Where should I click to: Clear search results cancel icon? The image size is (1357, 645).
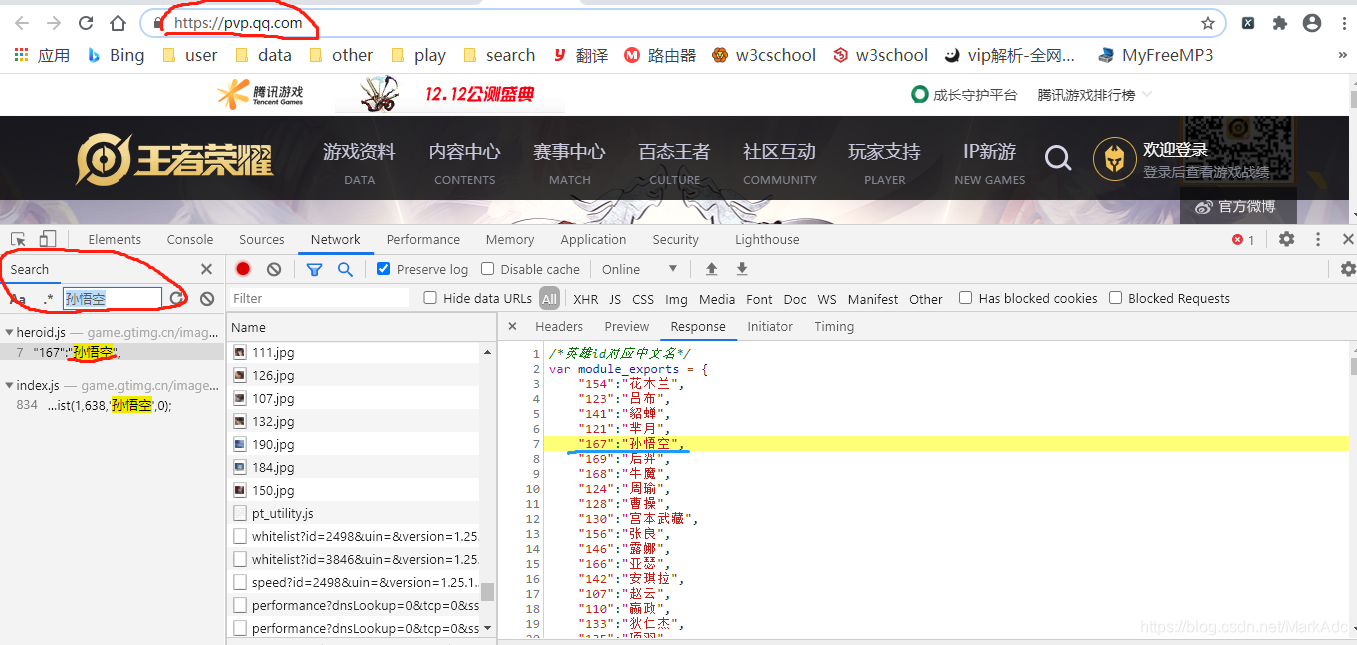207,298
